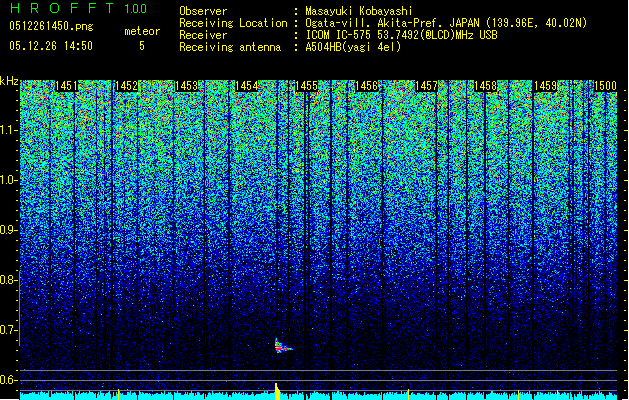Click the Observer field label
Viewport: 629px width, 400px height.
tap(203, 11)
